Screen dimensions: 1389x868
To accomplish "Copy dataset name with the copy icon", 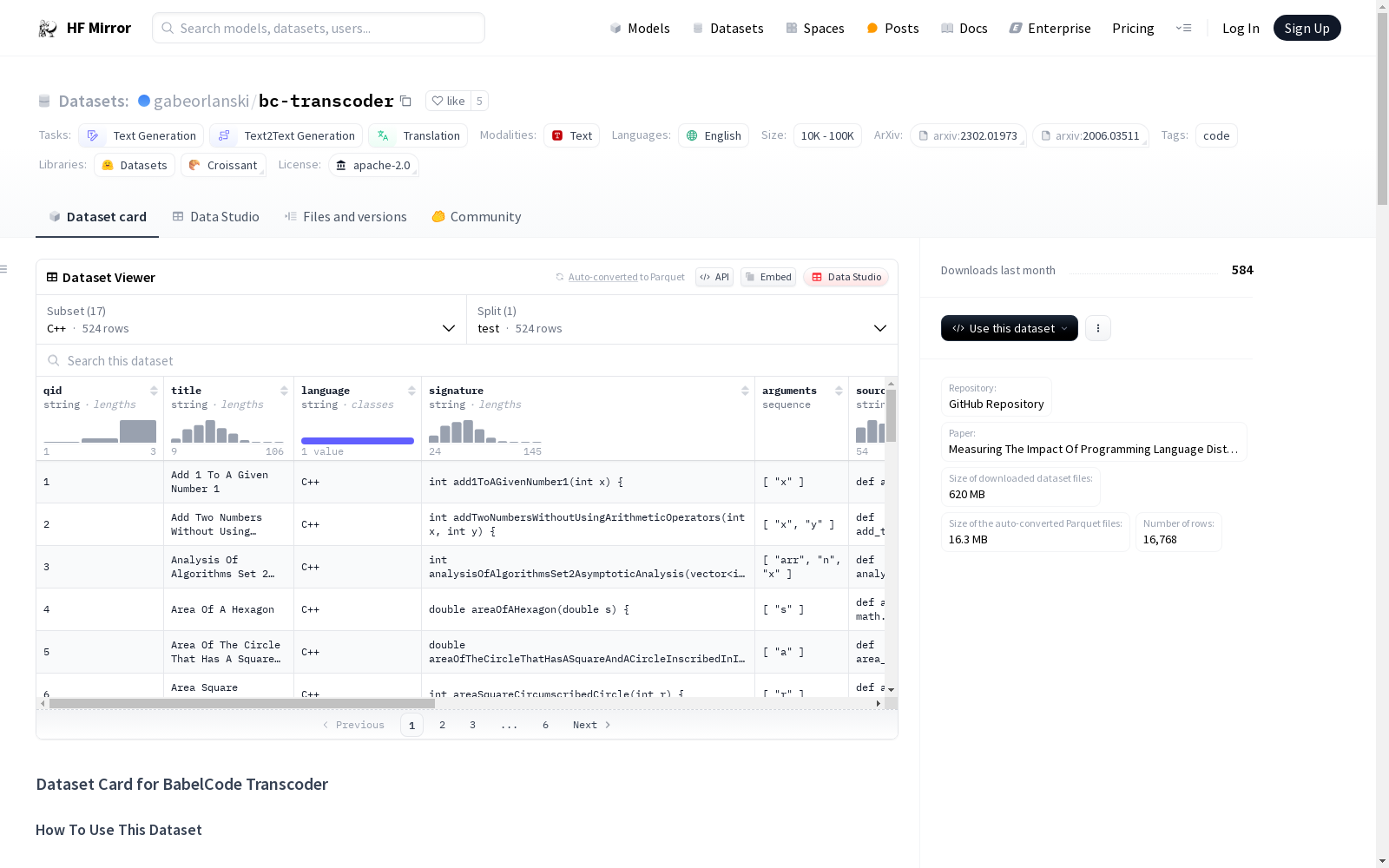I will tap(405, 101).
